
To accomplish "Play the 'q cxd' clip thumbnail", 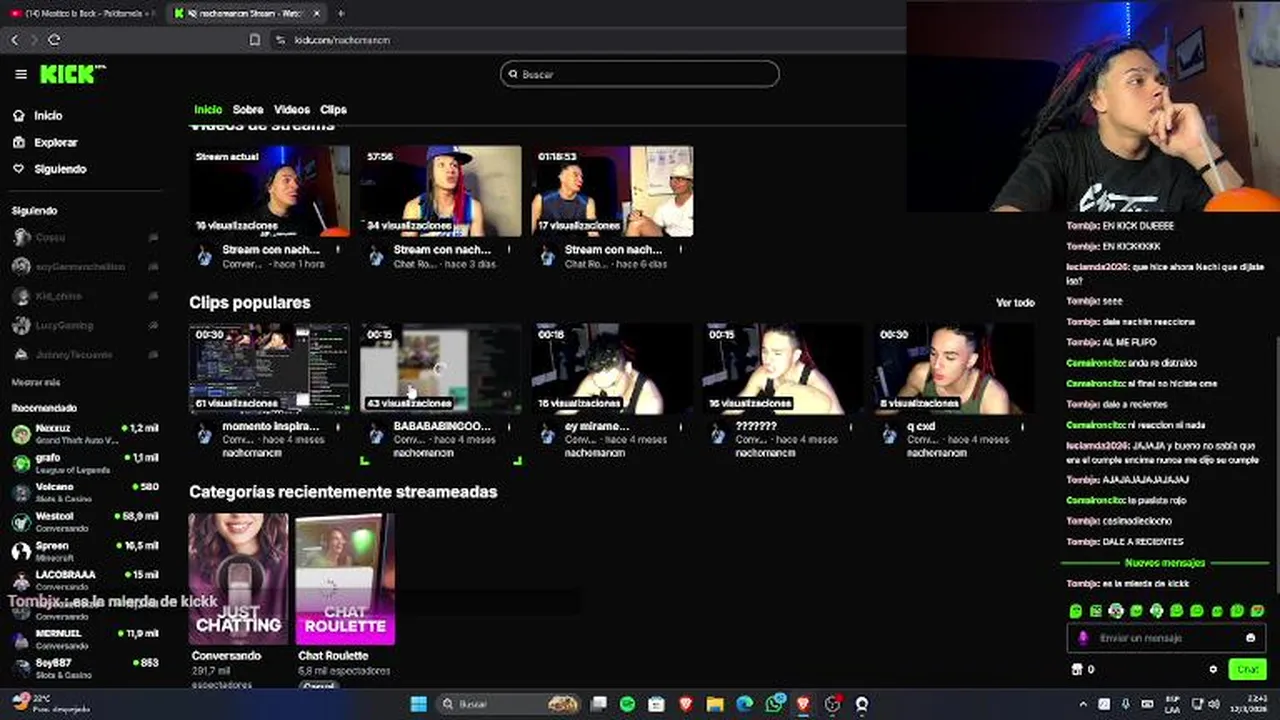I will coord(954,369).
